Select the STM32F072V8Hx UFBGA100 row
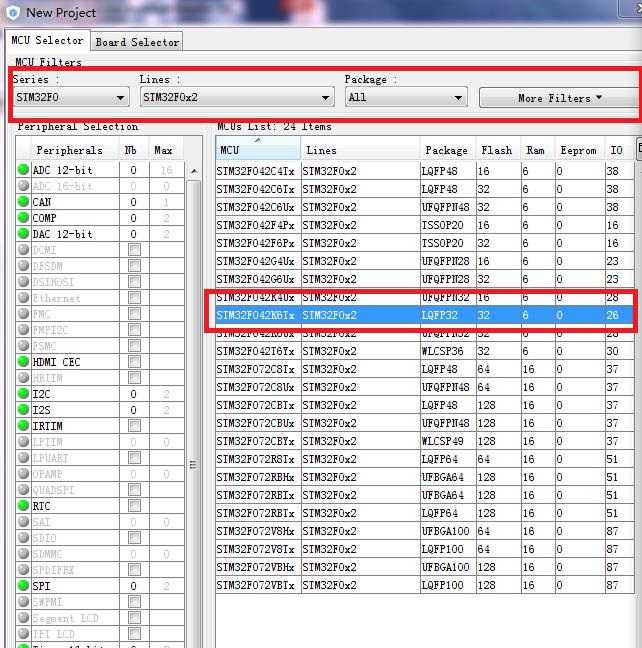This screenshot has width=642, height=648. tap(425, 531)
